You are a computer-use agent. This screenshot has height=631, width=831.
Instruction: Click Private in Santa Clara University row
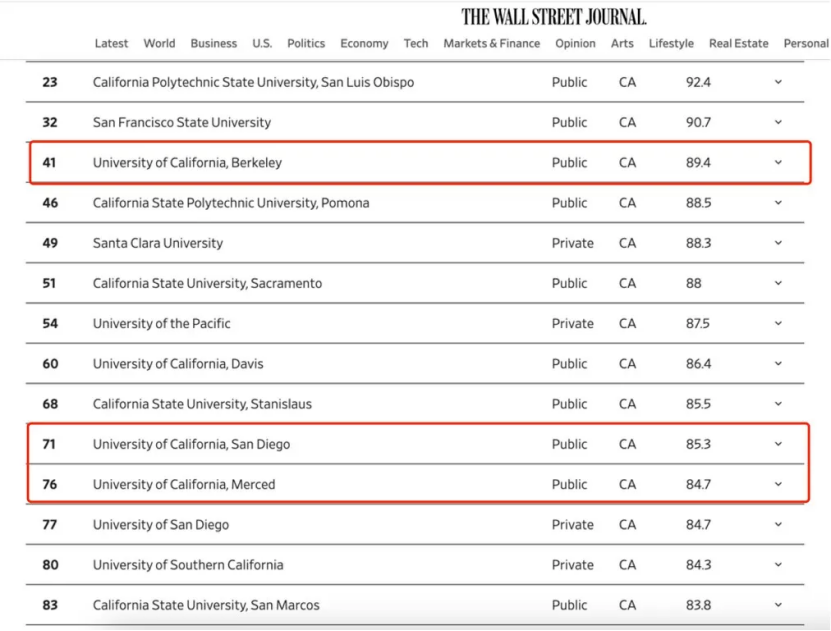coord(572,244)
